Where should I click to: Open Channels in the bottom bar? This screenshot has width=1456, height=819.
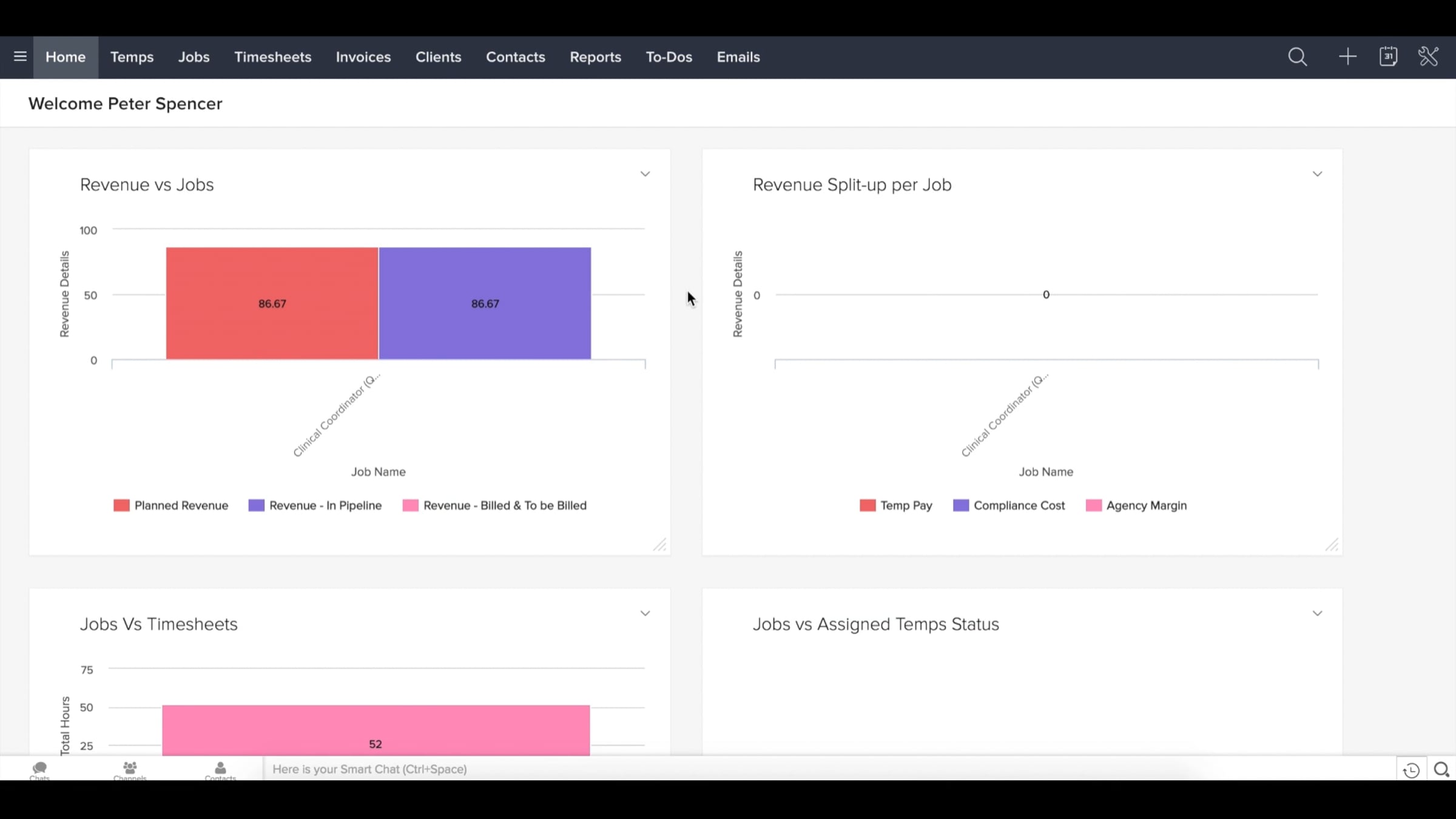pos(130,770)
